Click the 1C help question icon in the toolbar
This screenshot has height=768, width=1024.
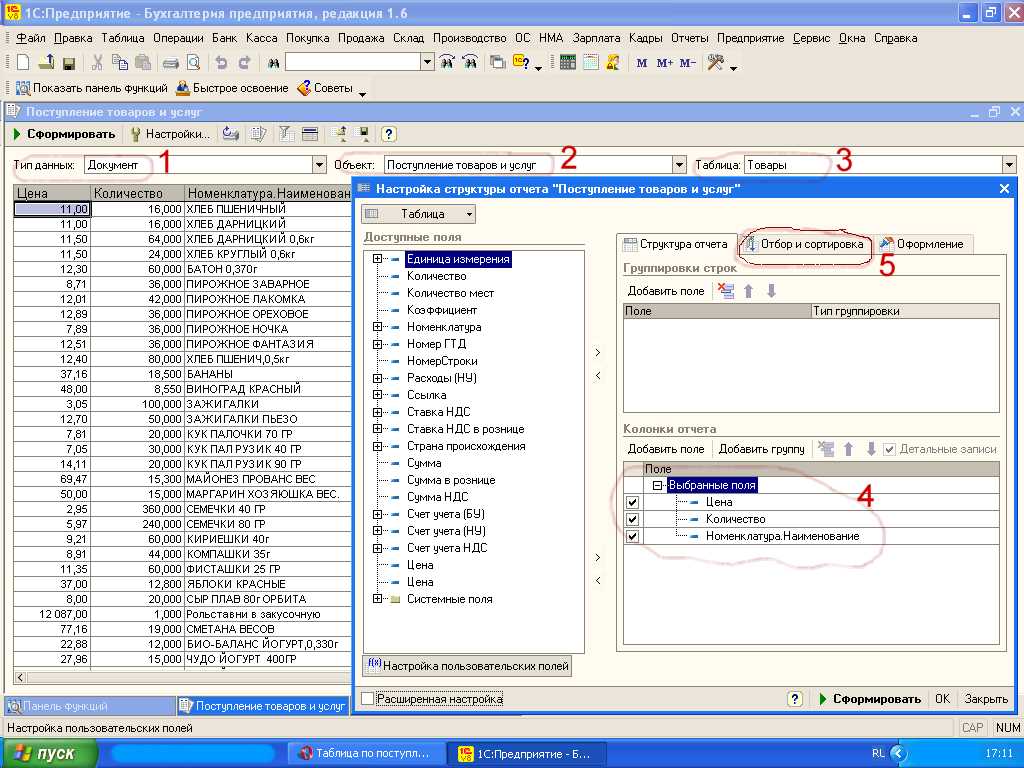tap(520, 63)
